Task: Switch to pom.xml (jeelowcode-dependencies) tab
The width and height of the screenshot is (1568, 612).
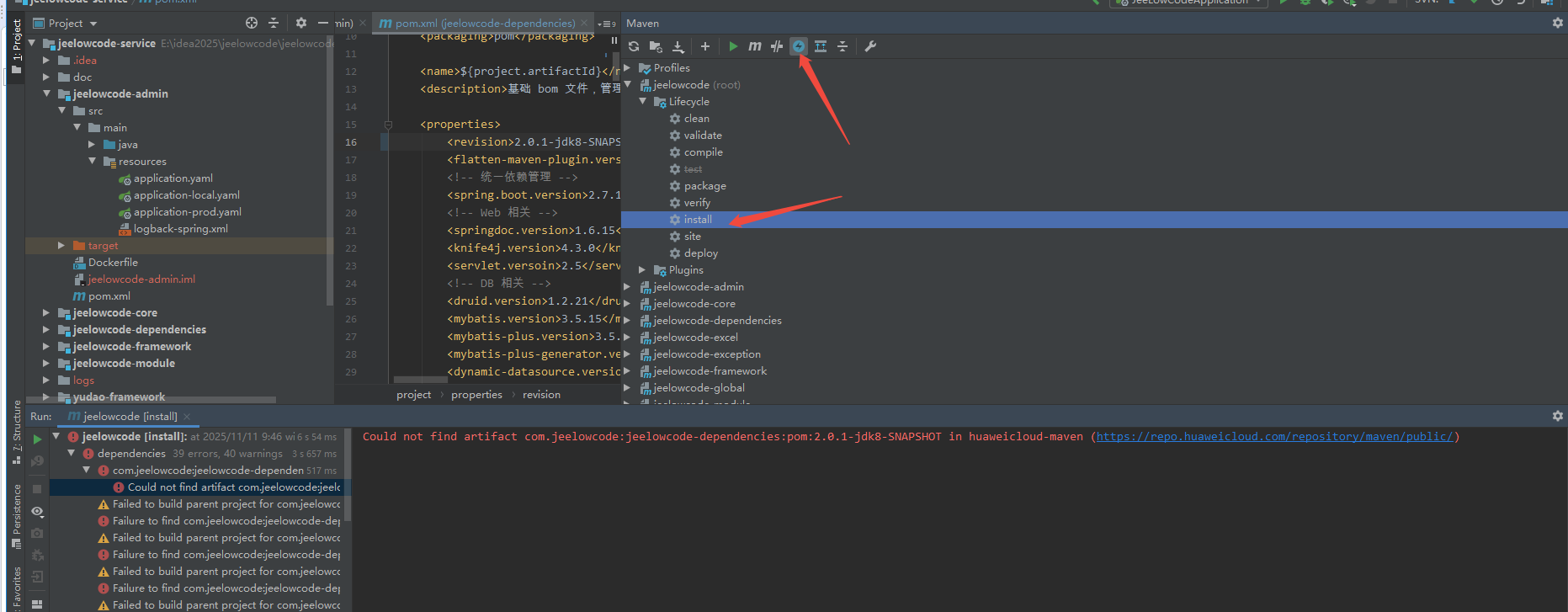Action: (484, 23)
